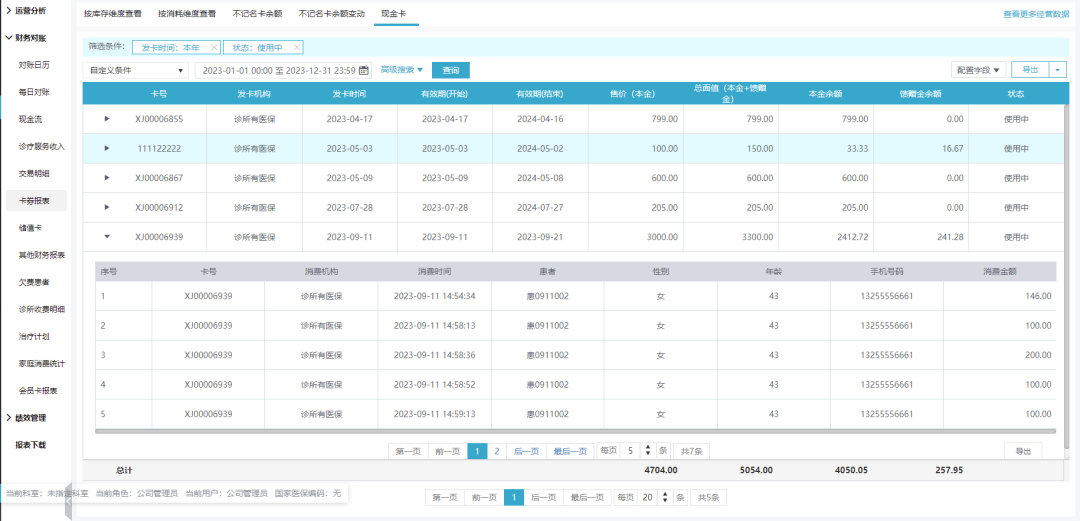The width and height of the screenshot is (1080, 521).
Task: Click main table vertical scrollbar
Action: (1067, 276)
